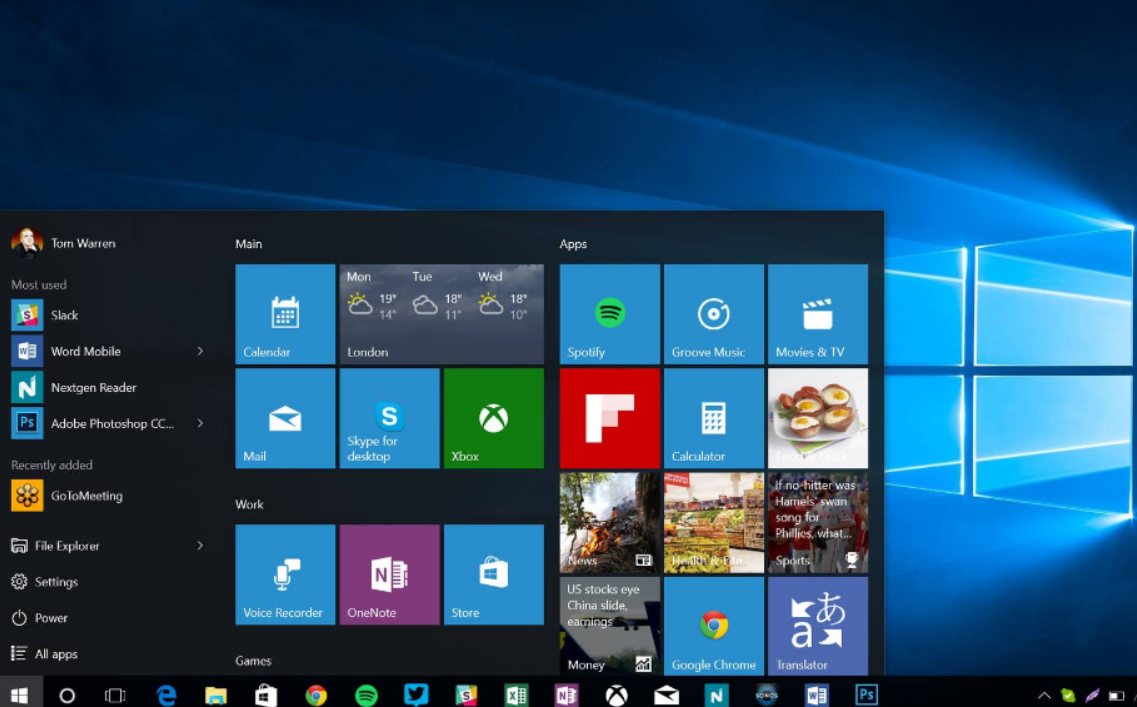Select Power in Start menu

coord(51,618)
